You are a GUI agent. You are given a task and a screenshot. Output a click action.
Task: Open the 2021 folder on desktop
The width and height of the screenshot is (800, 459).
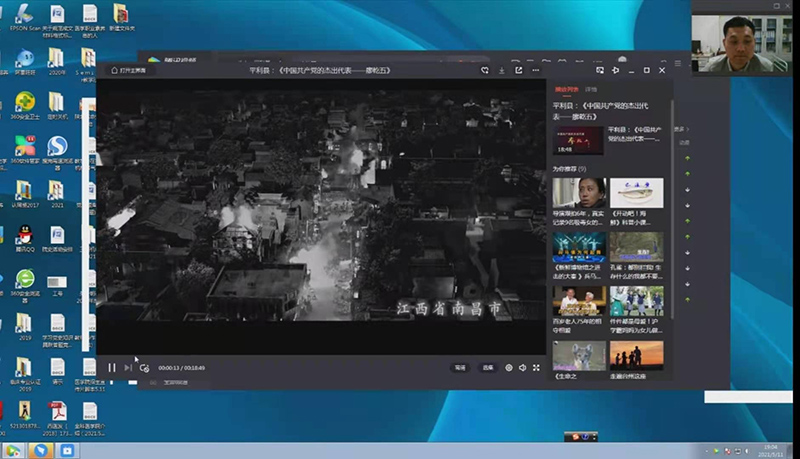pyautogui.click(x=57, y=194)
